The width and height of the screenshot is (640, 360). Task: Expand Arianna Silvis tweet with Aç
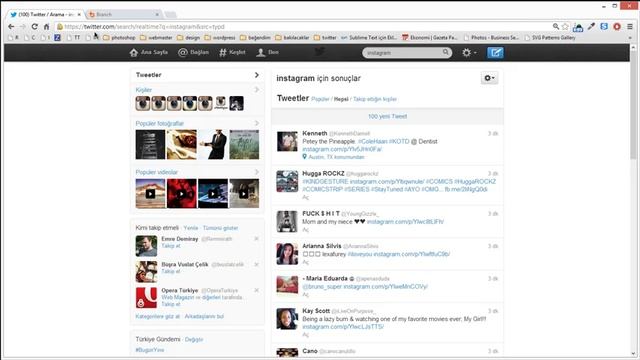pyautogui.click(x=305, y=262)
